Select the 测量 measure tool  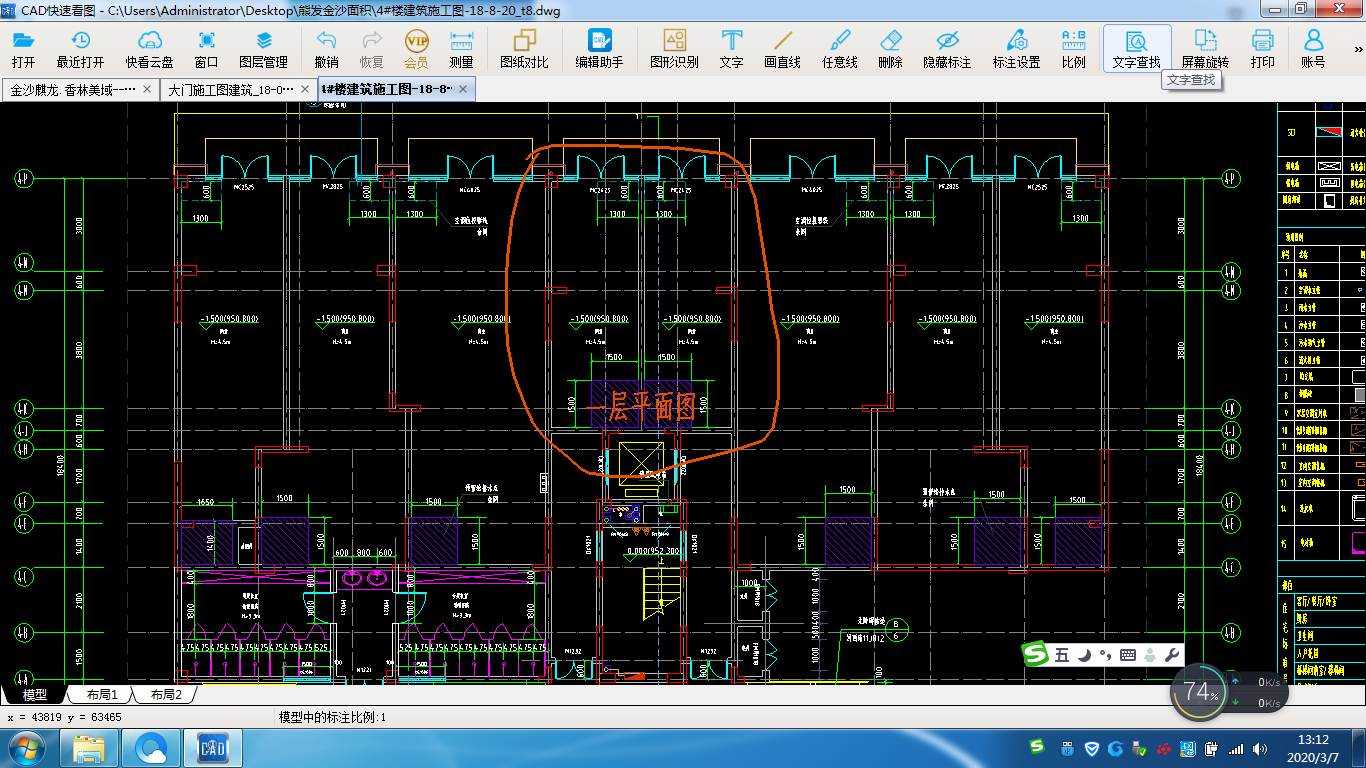pyautogui.click(x=461, y=49)
